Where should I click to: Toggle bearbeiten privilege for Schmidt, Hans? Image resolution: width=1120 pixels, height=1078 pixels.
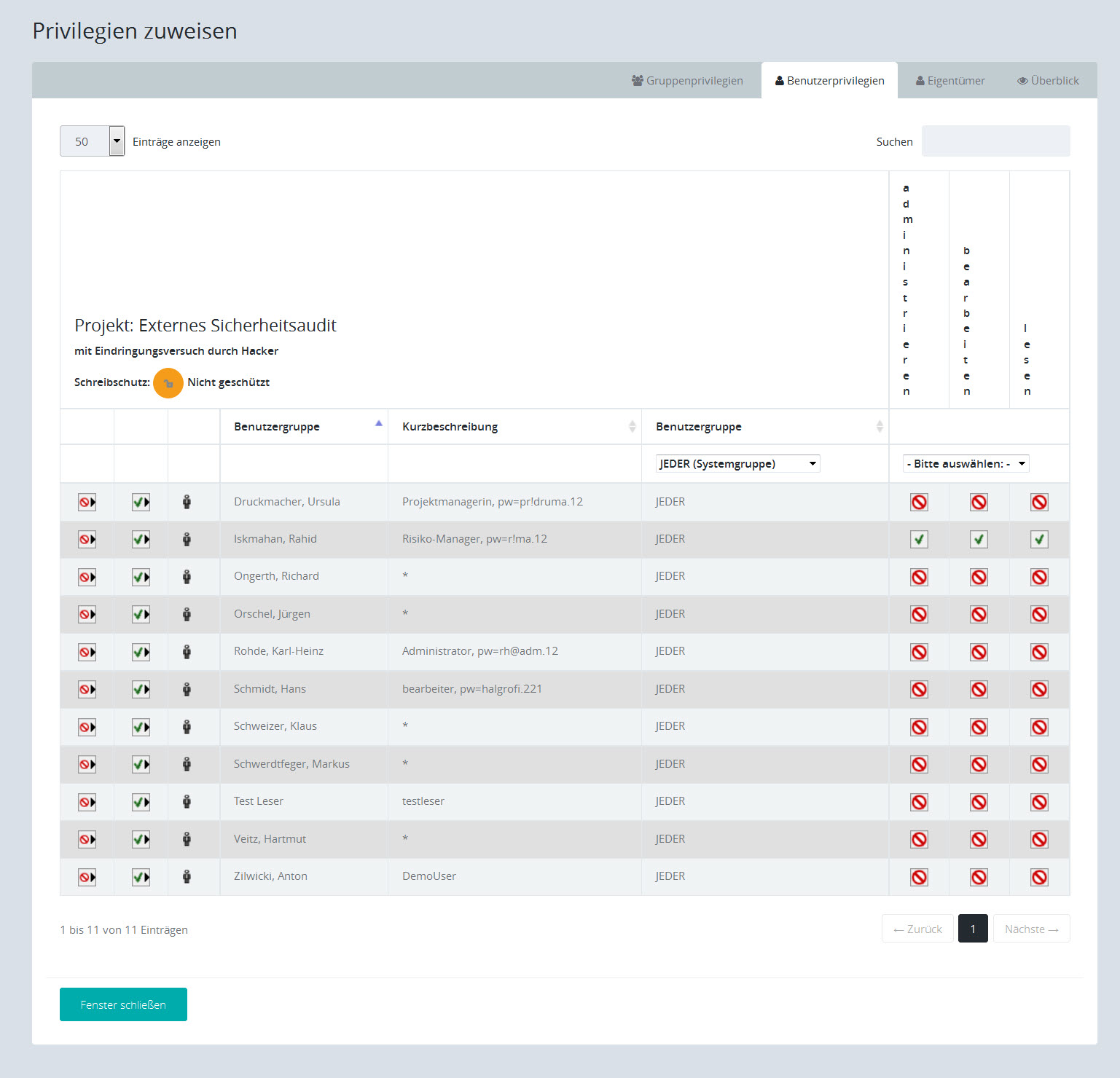(979, 690)
